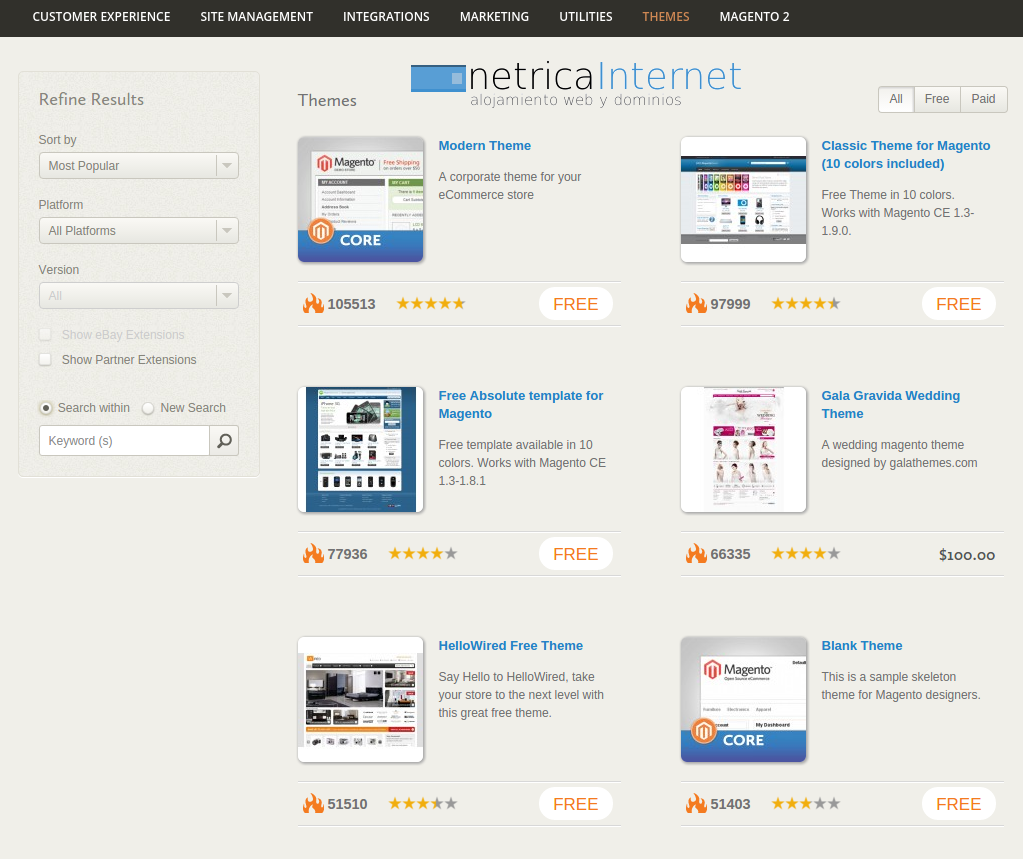Click the star rating for Modern Theme
1023x859 pixels.
(430, 304)
